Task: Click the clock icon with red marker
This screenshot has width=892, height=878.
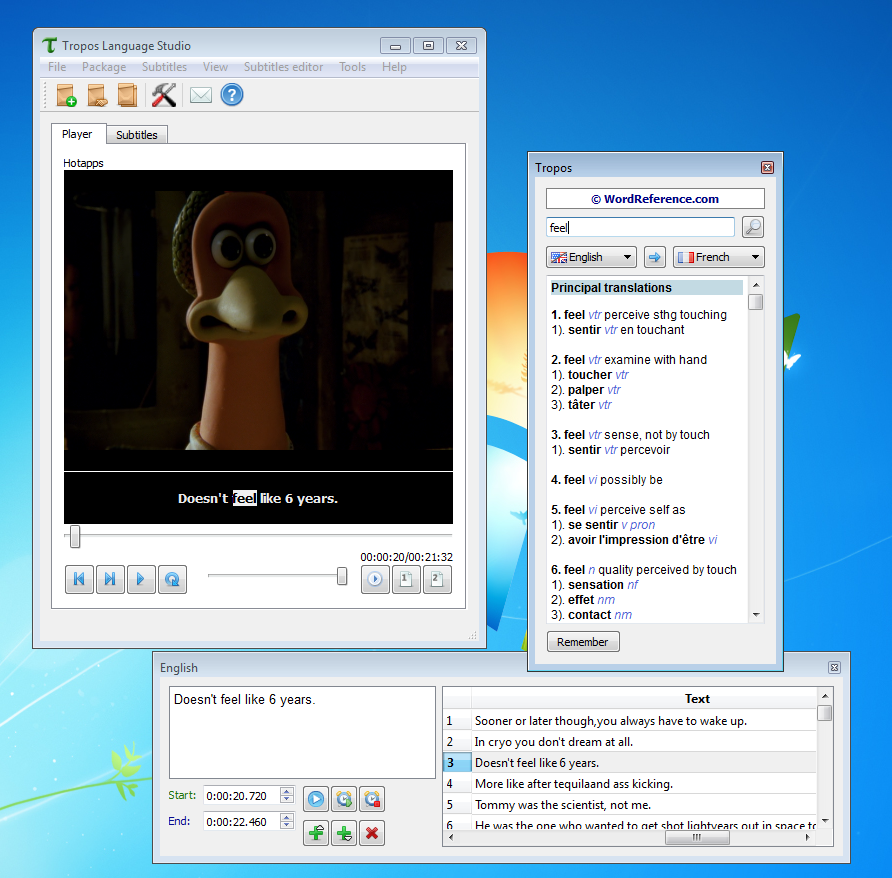Action: [x=372, y=799]
